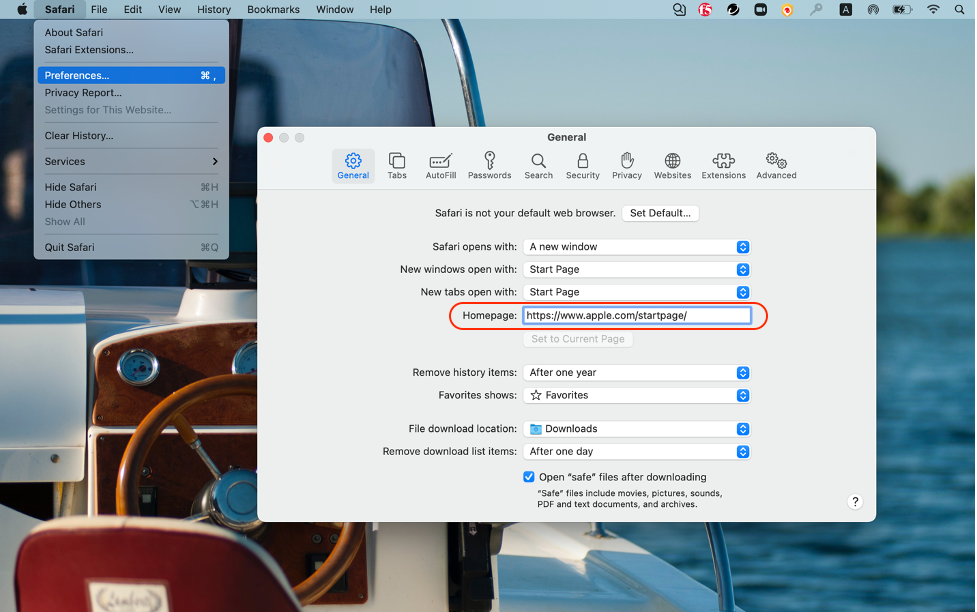Expand the New windows open with dropdown

pos(637,269)
